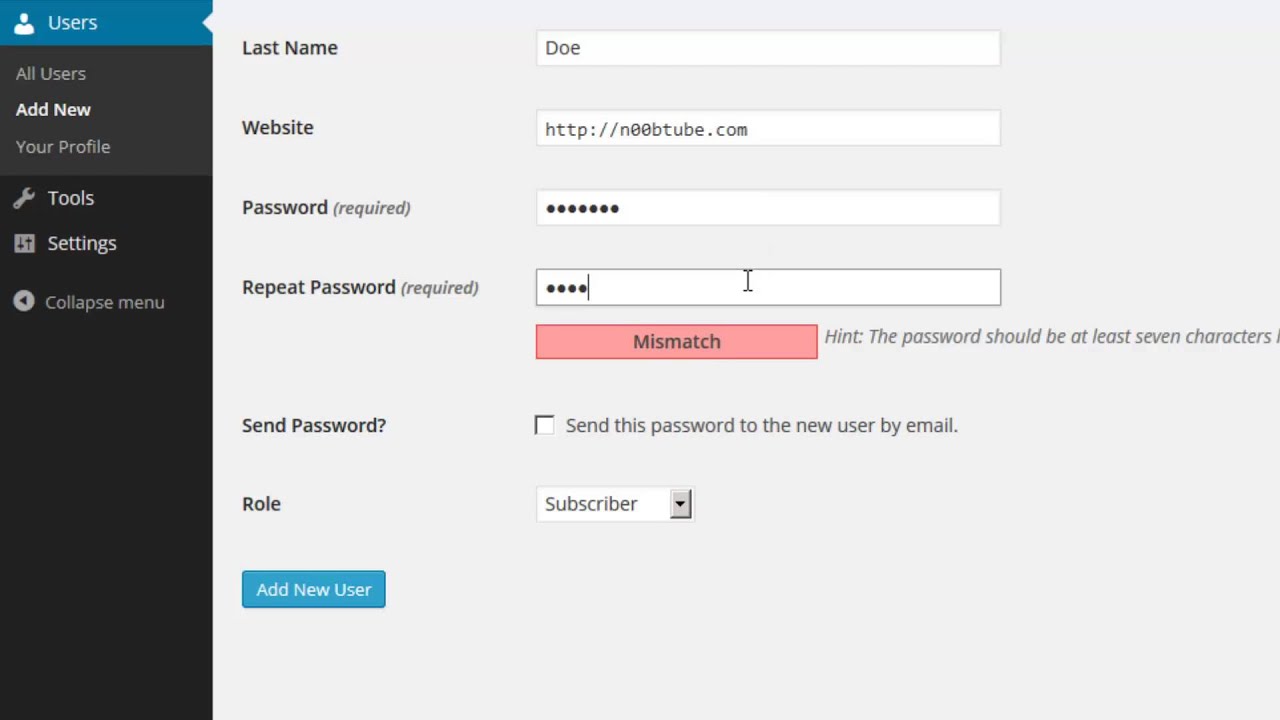Click the Tools wrench icon

click(24, 198)
